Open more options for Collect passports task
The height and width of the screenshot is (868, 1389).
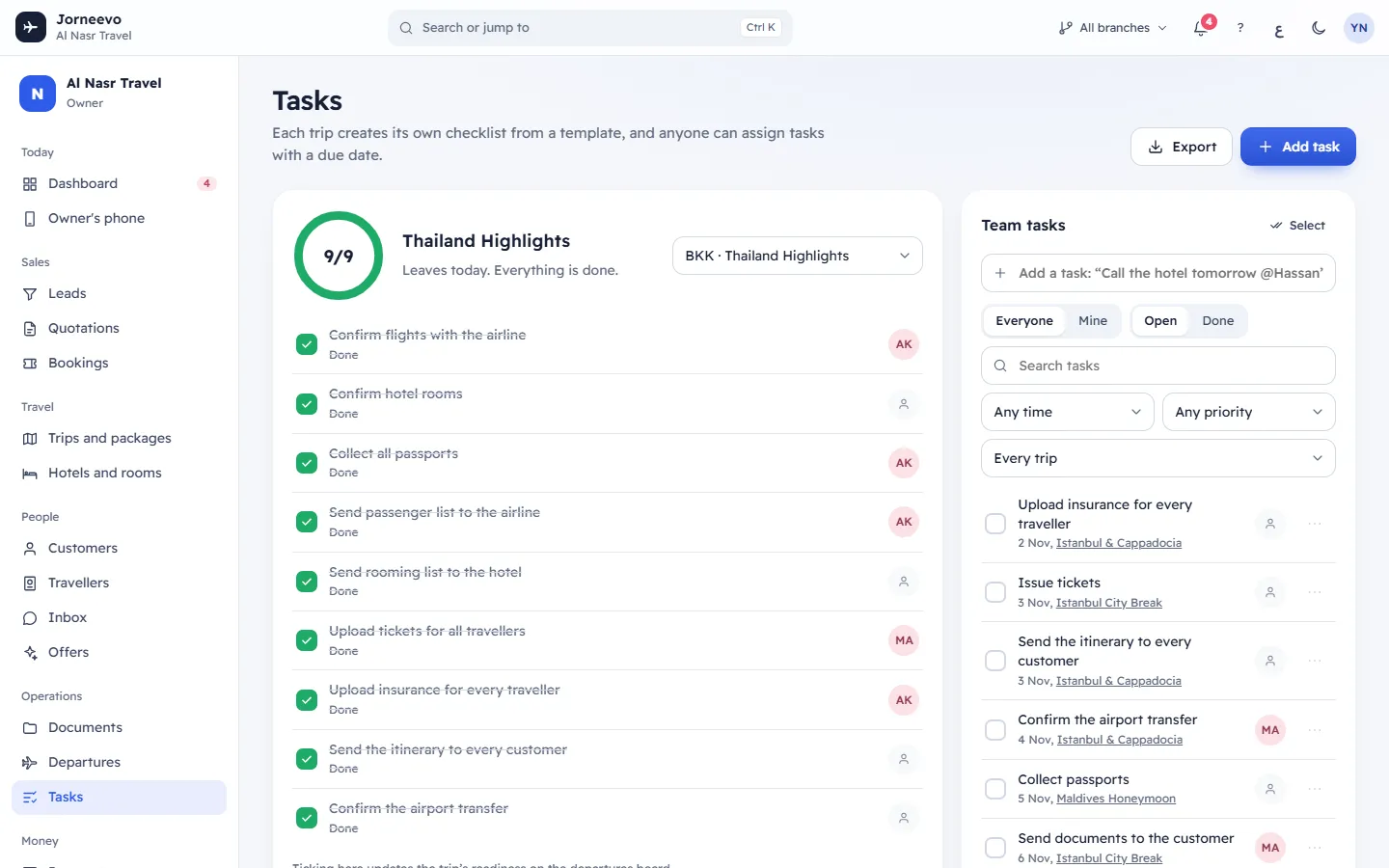click(x=1315, y=789)
